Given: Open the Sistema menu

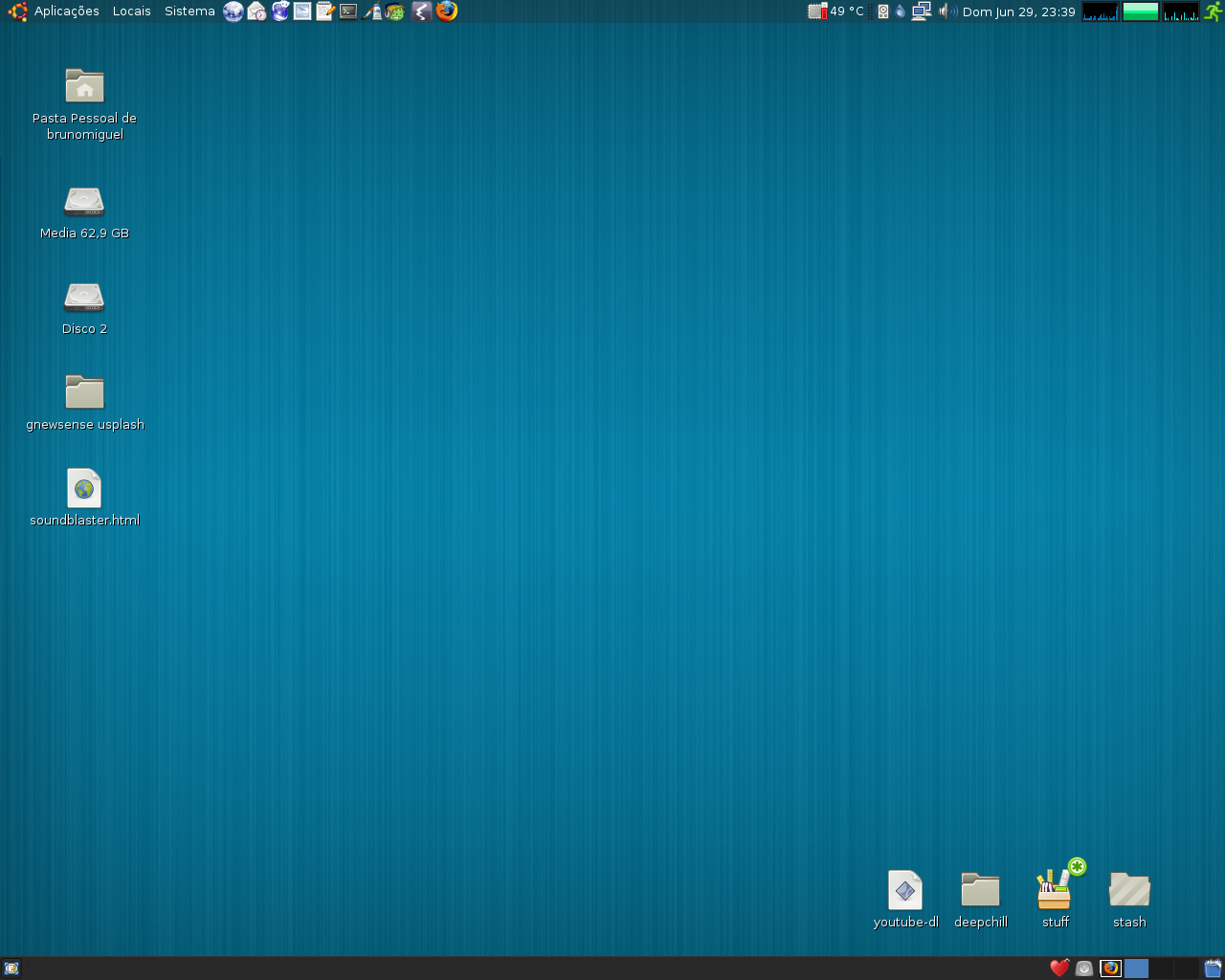Looking at the screenshot, I should (x=189, y=11).
